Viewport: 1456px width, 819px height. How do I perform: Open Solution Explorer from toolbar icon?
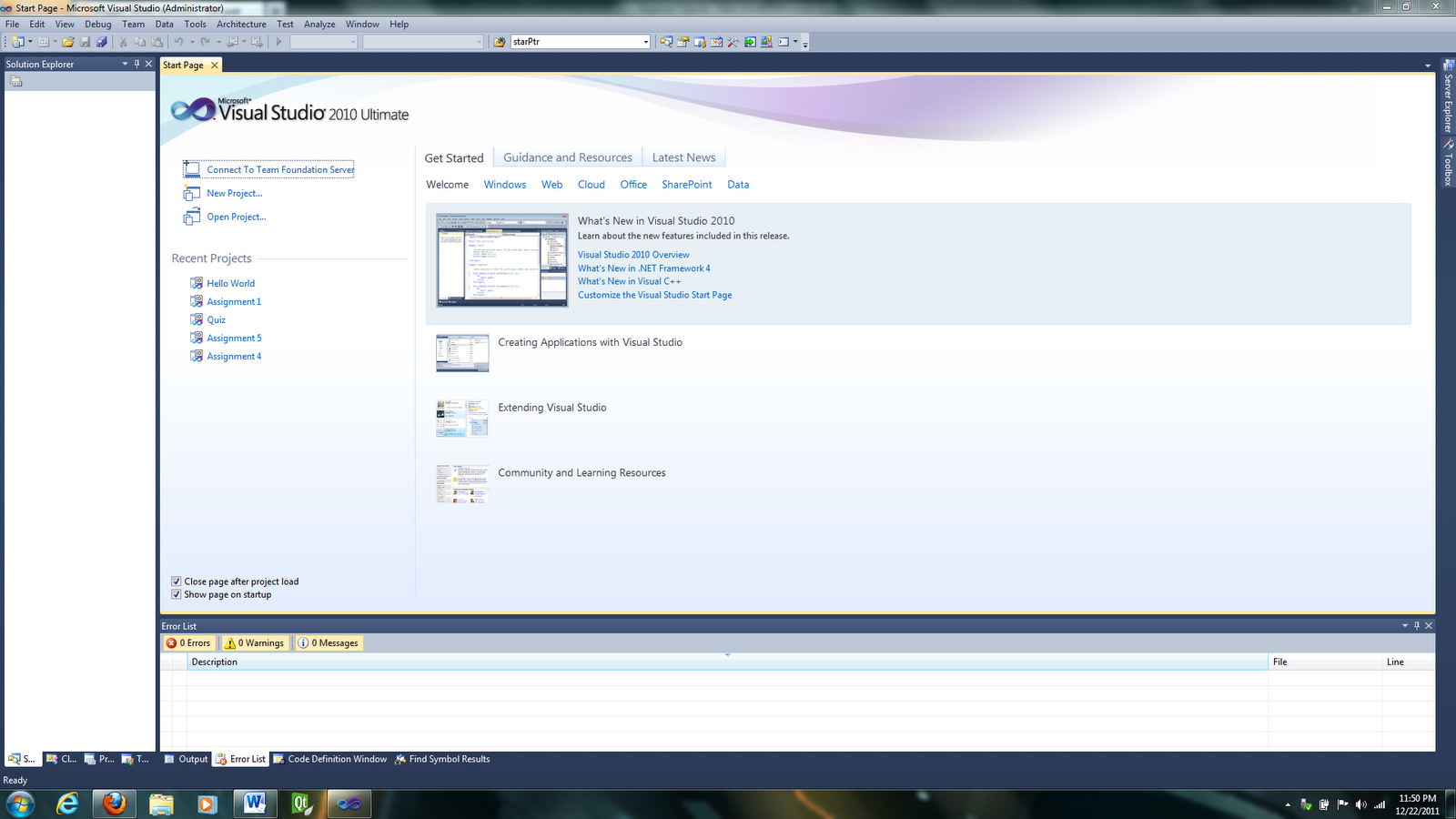(x=666, y=41)
